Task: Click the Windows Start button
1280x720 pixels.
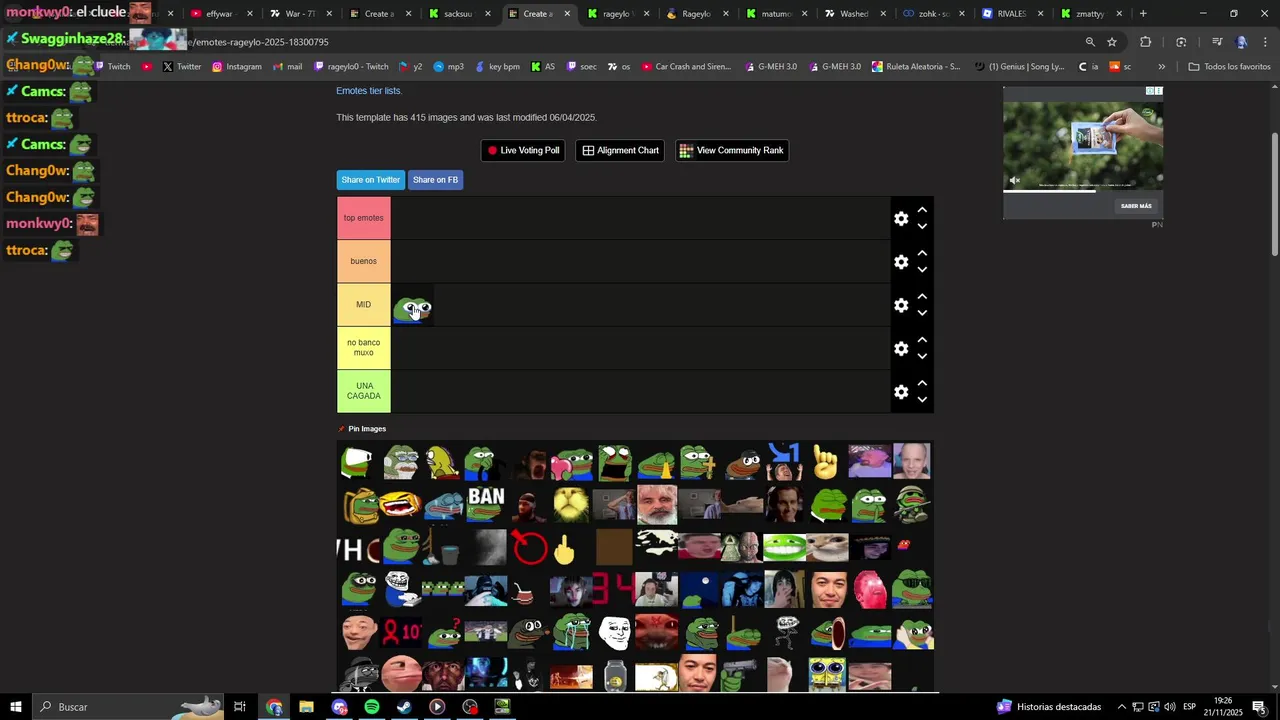Action: pyautogui.click(x=15, y=707)
